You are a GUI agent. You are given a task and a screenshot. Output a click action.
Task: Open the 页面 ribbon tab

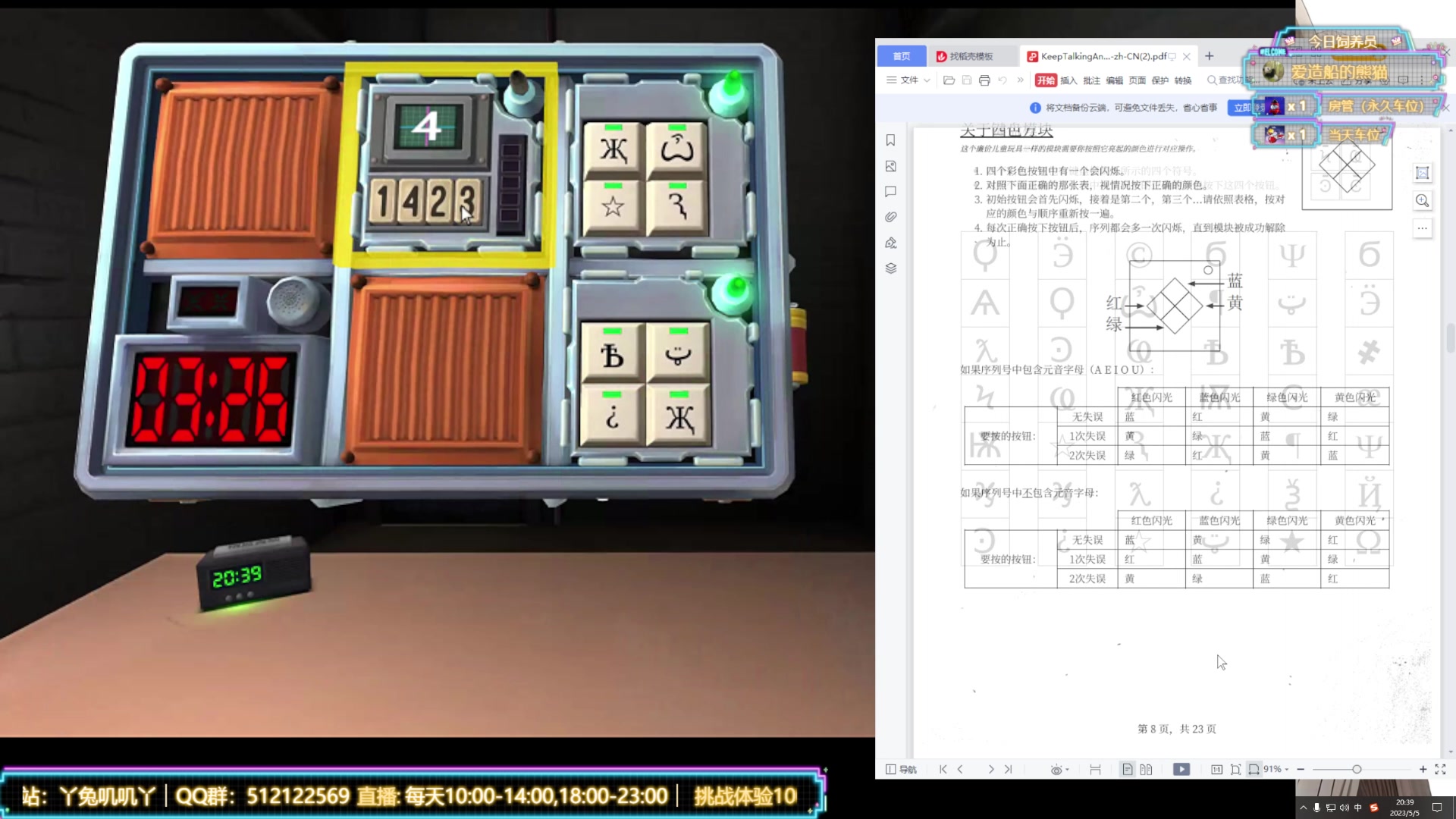pos(1137,80)
